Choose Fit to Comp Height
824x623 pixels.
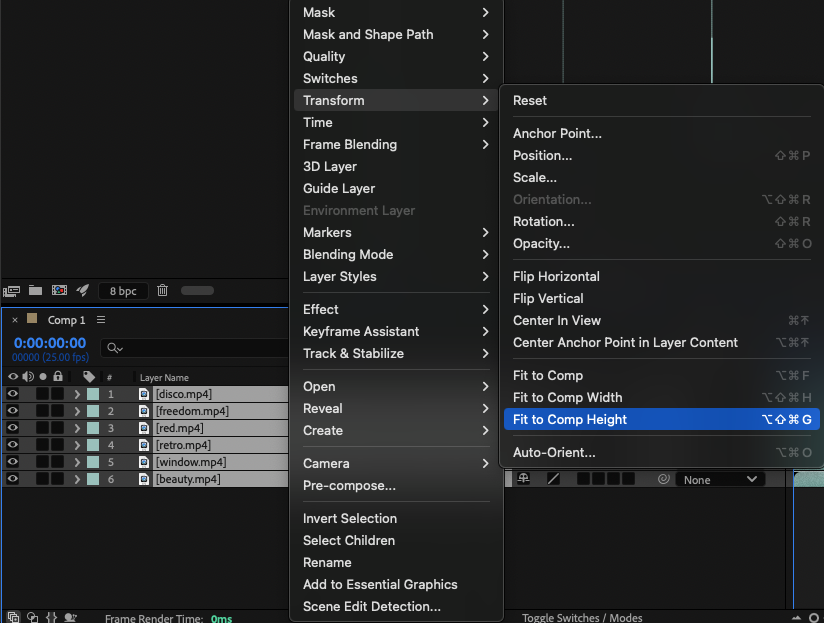point(662,419)
